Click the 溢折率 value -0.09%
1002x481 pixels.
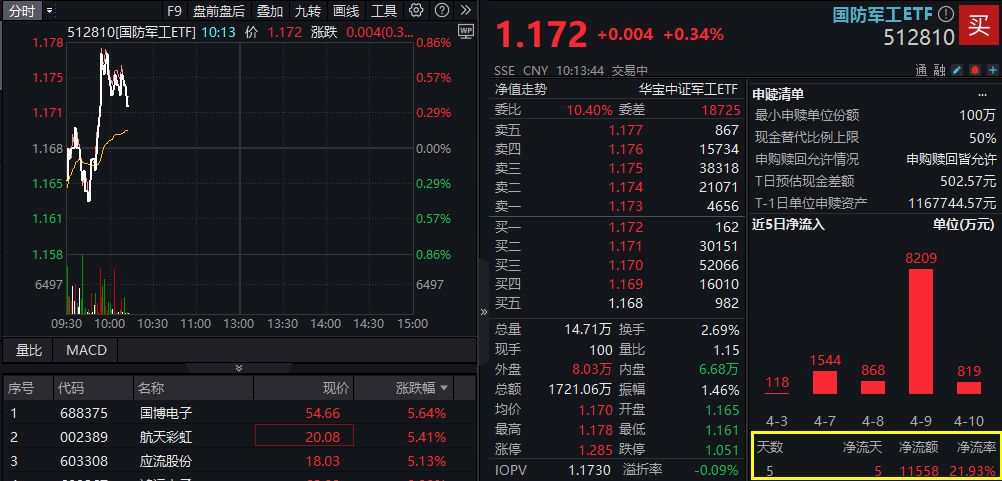coord(718,471)
